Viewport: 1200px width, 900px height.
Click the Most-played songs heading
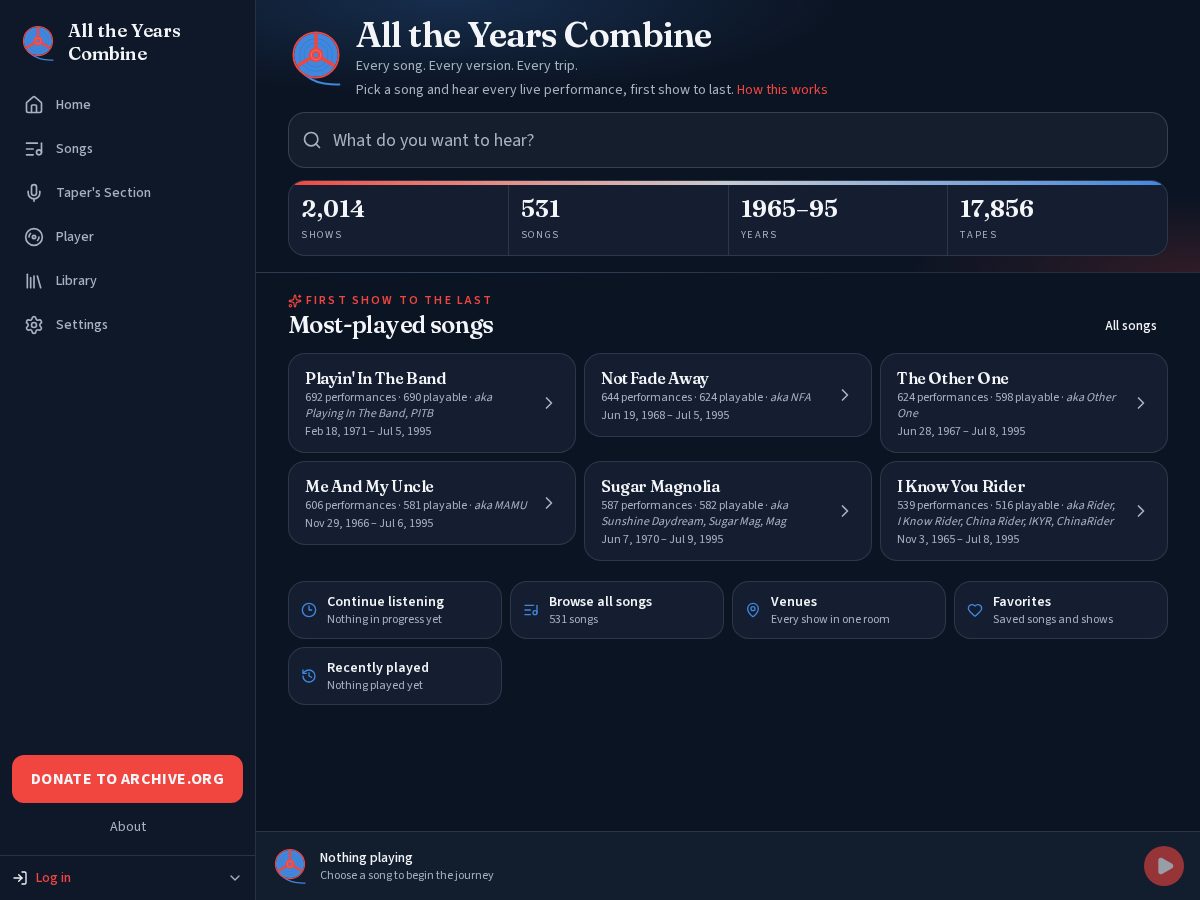391,325
